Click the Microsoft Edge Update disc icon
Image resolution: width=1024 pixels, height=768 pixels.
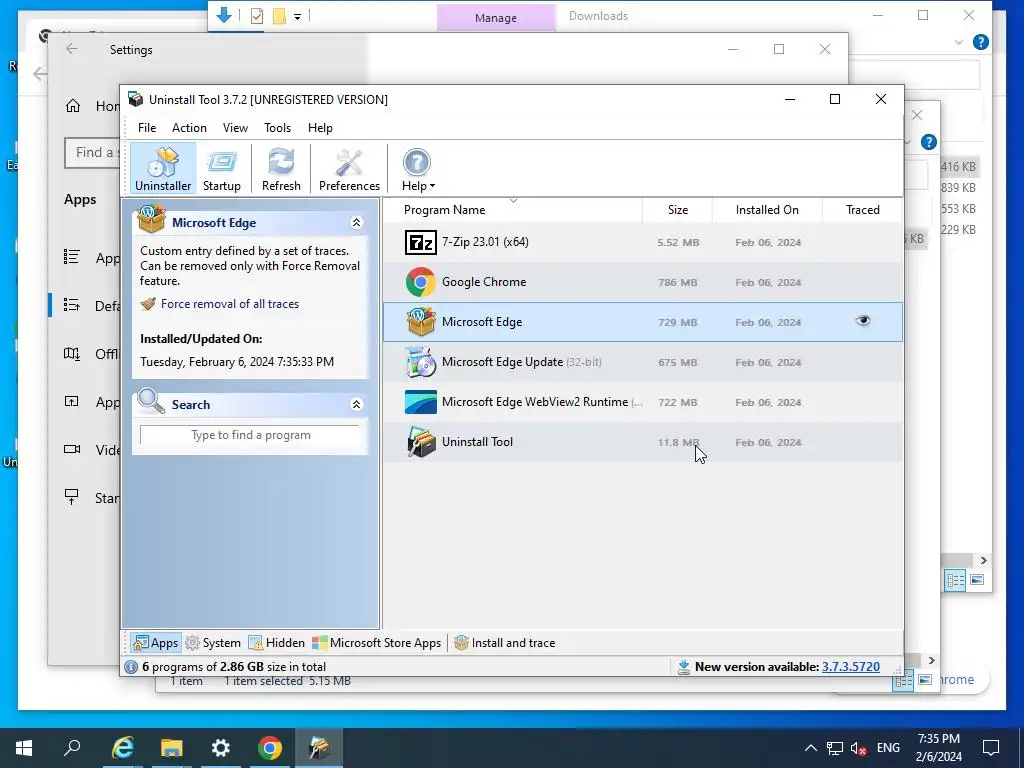pyautogui.click(x=421, y=362)
